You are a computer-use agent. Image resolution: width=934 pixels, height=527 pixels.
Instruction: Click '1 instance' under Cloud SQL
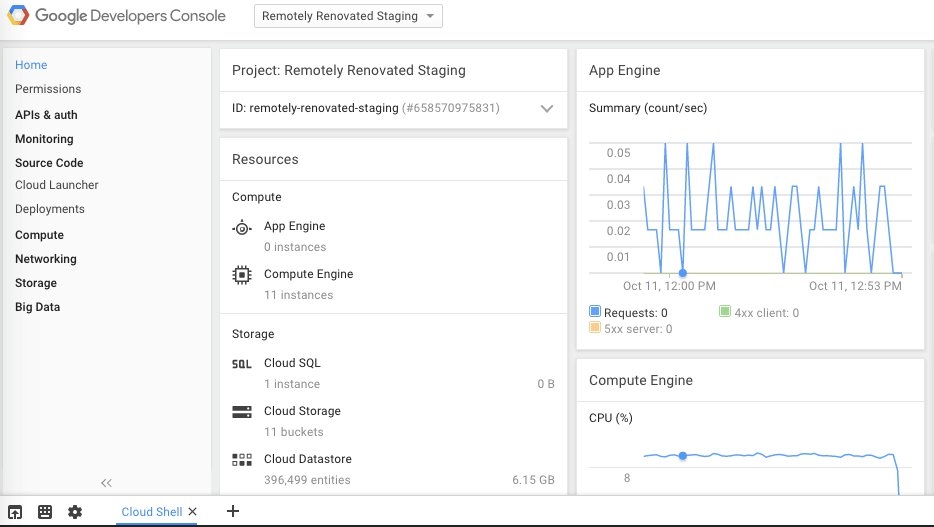point(292,383)
